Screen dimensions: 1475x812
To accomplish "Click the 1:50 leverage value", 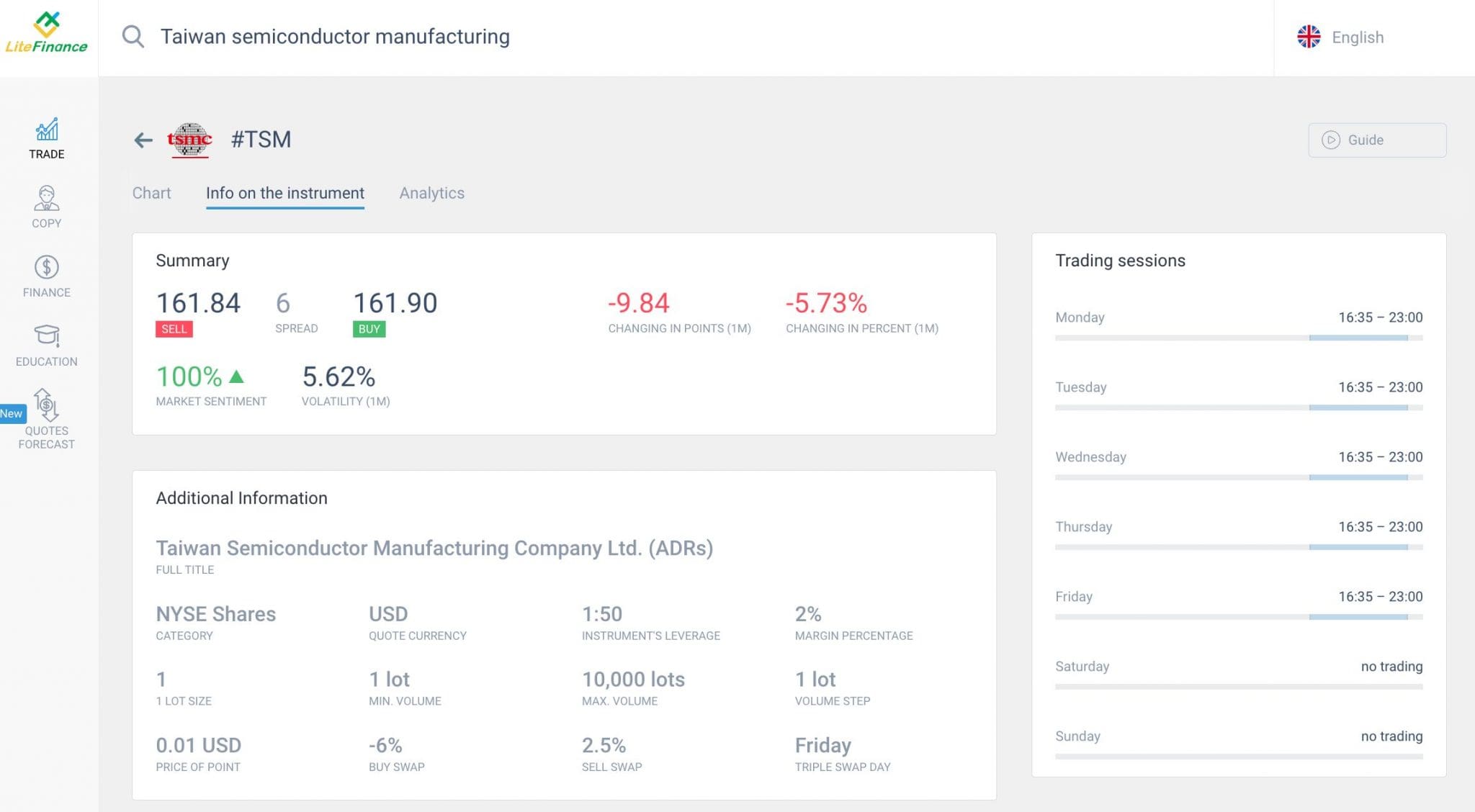I will (x=602, y=614).
